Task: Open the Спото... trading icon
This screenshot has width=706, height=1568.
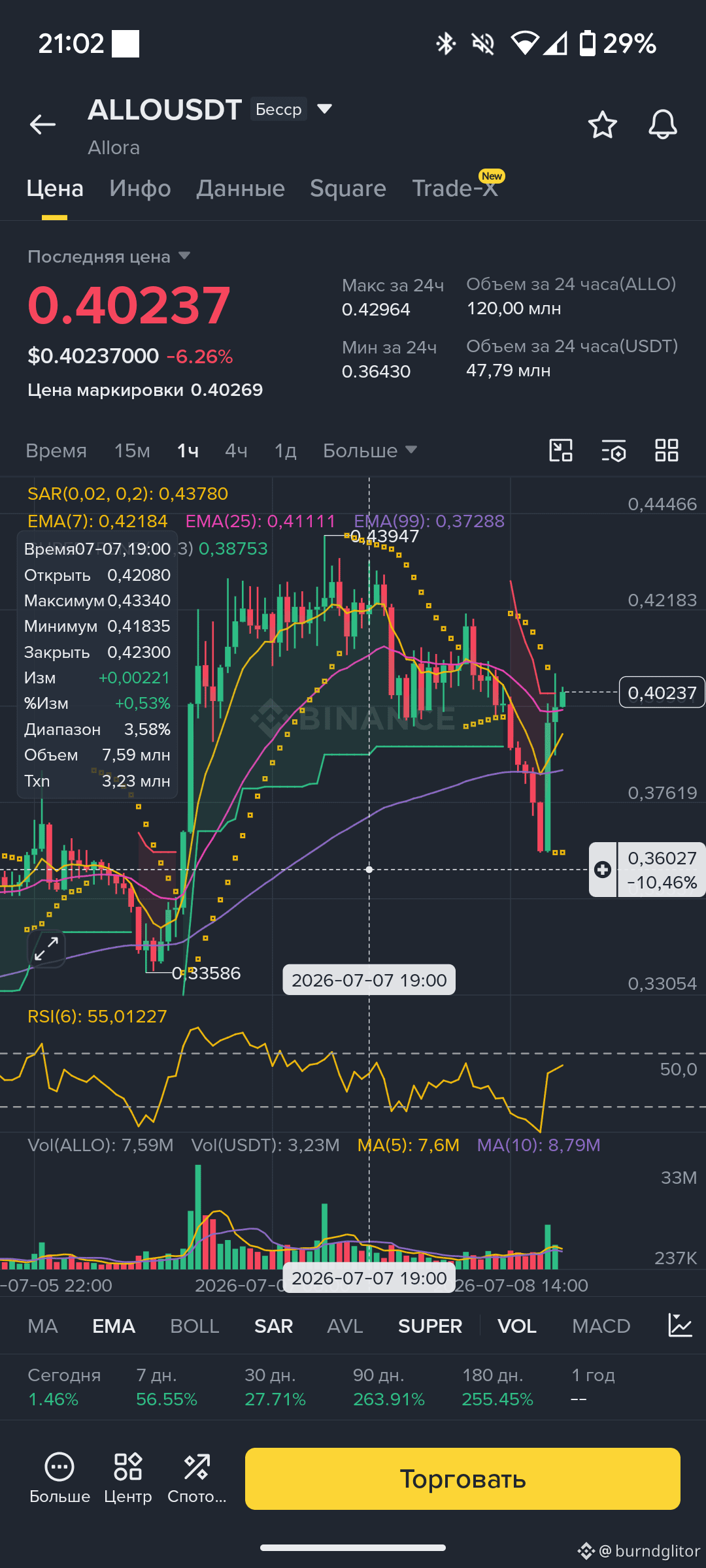Action: click(x=196, y=1467)
